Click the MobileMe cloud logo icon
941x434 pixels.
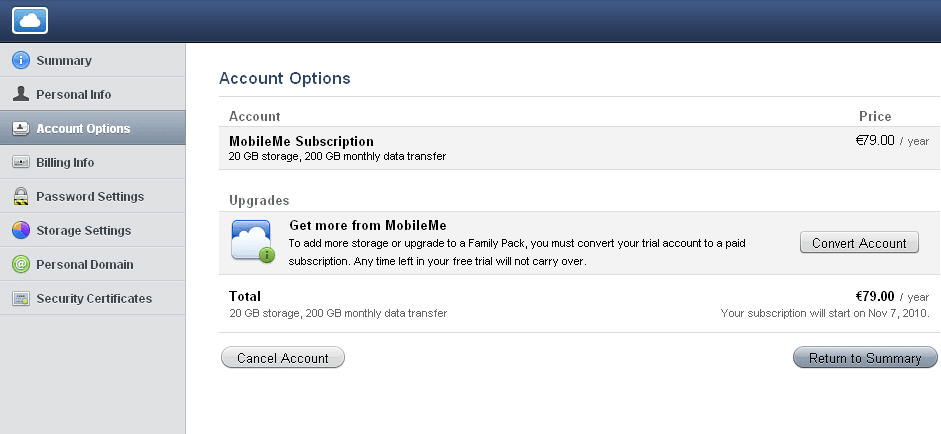[x=29, y=20]
